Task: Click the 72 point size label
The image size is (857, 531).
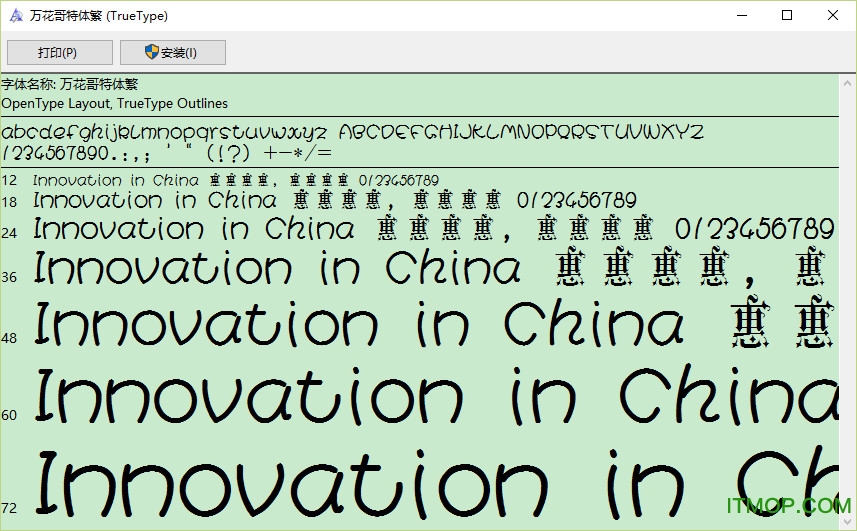Action: 10,508
